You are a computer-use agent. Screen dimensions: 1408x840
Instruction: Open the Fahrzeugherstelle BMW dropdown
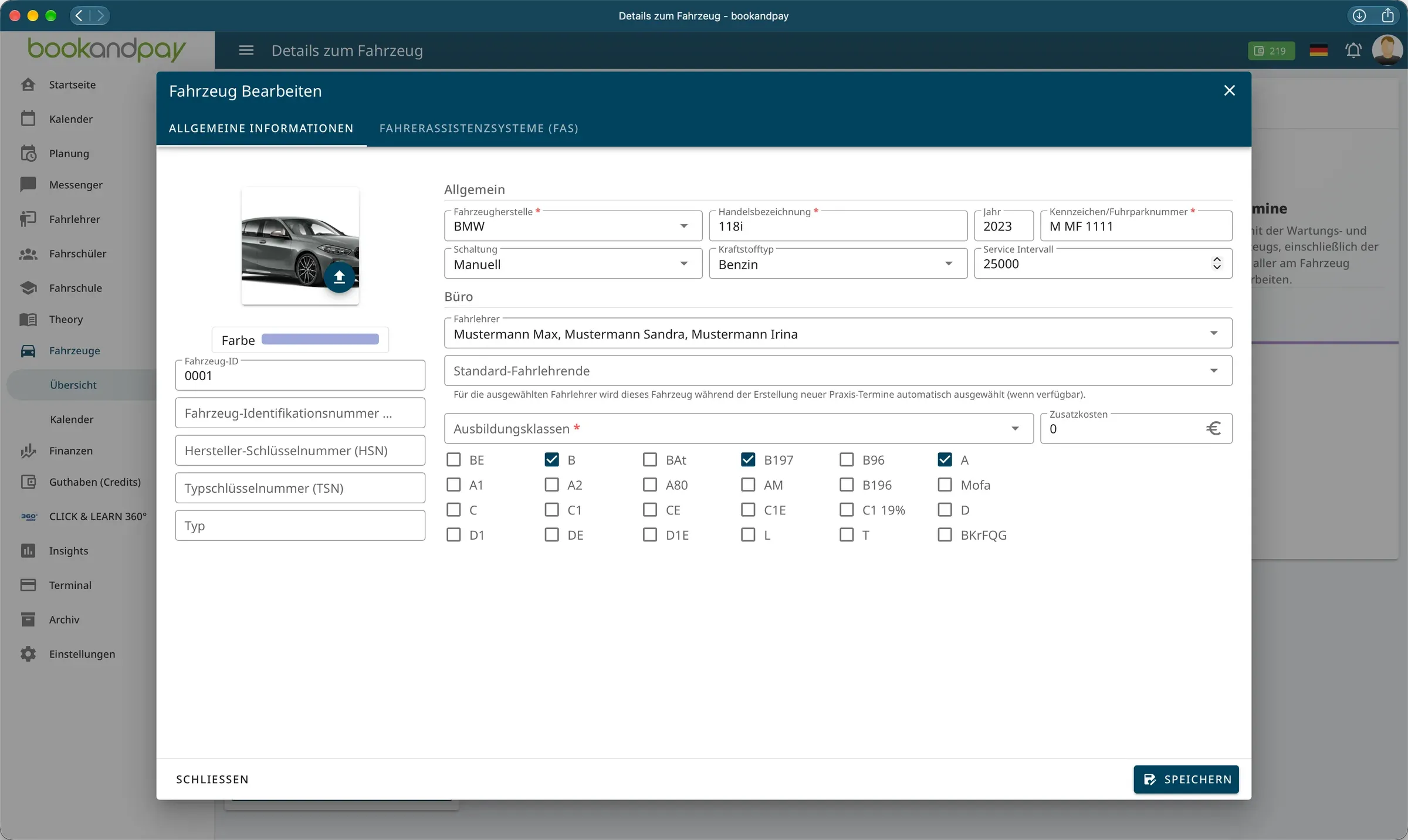tap(573, 226)
